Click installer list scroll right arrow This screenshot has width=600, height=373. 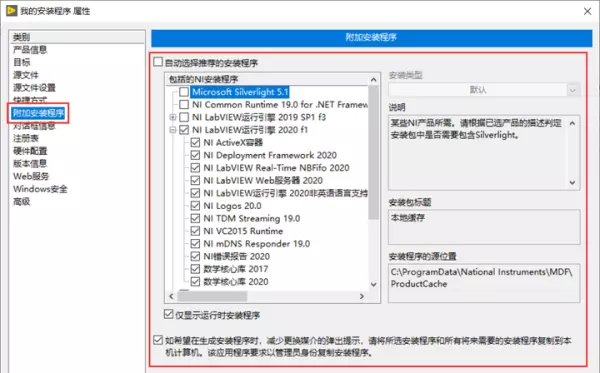(362, 296)
